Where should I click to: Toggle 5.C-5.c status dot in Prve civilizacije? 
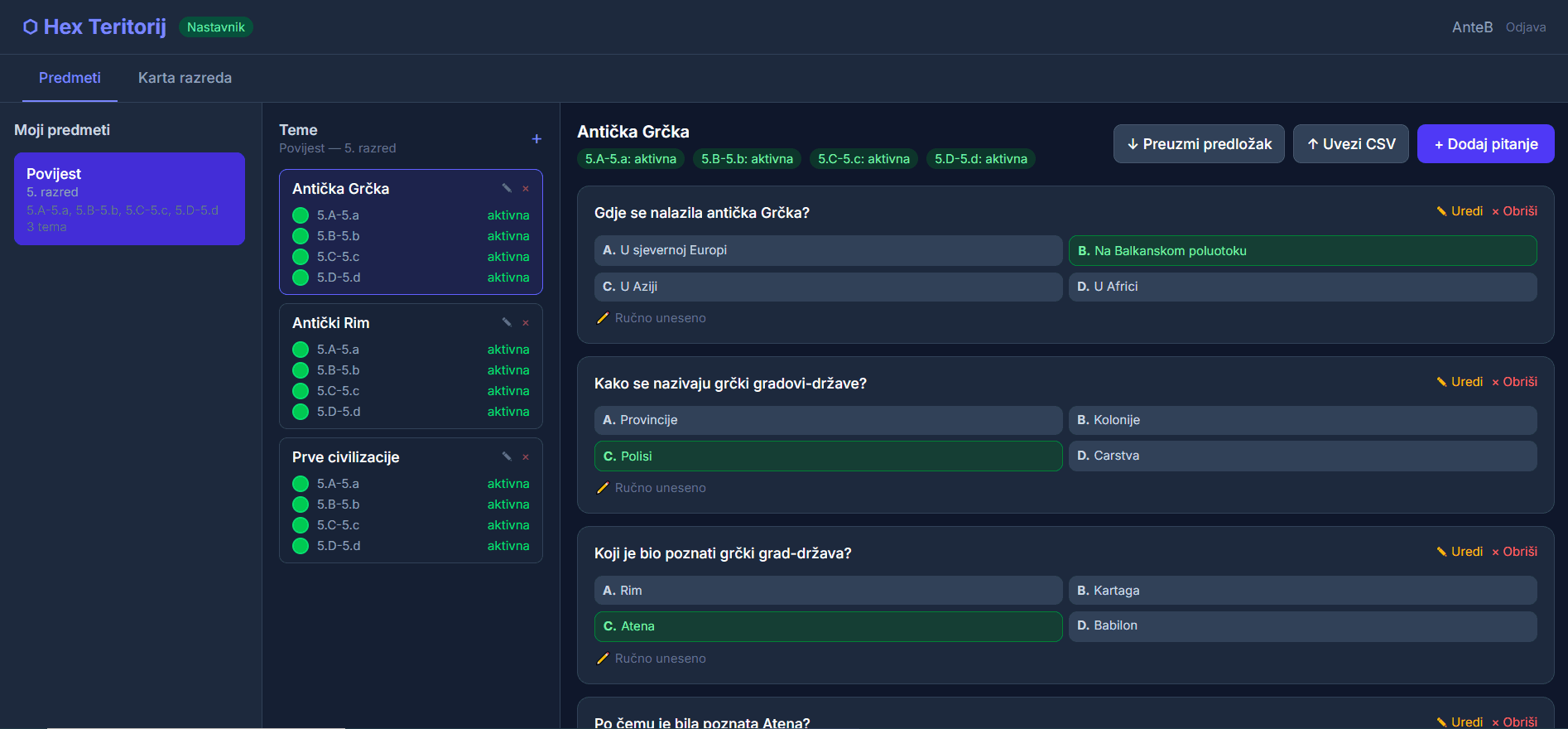coord(301,525)
